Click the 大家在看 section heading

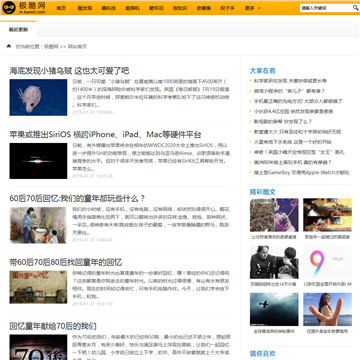[263, 71]
